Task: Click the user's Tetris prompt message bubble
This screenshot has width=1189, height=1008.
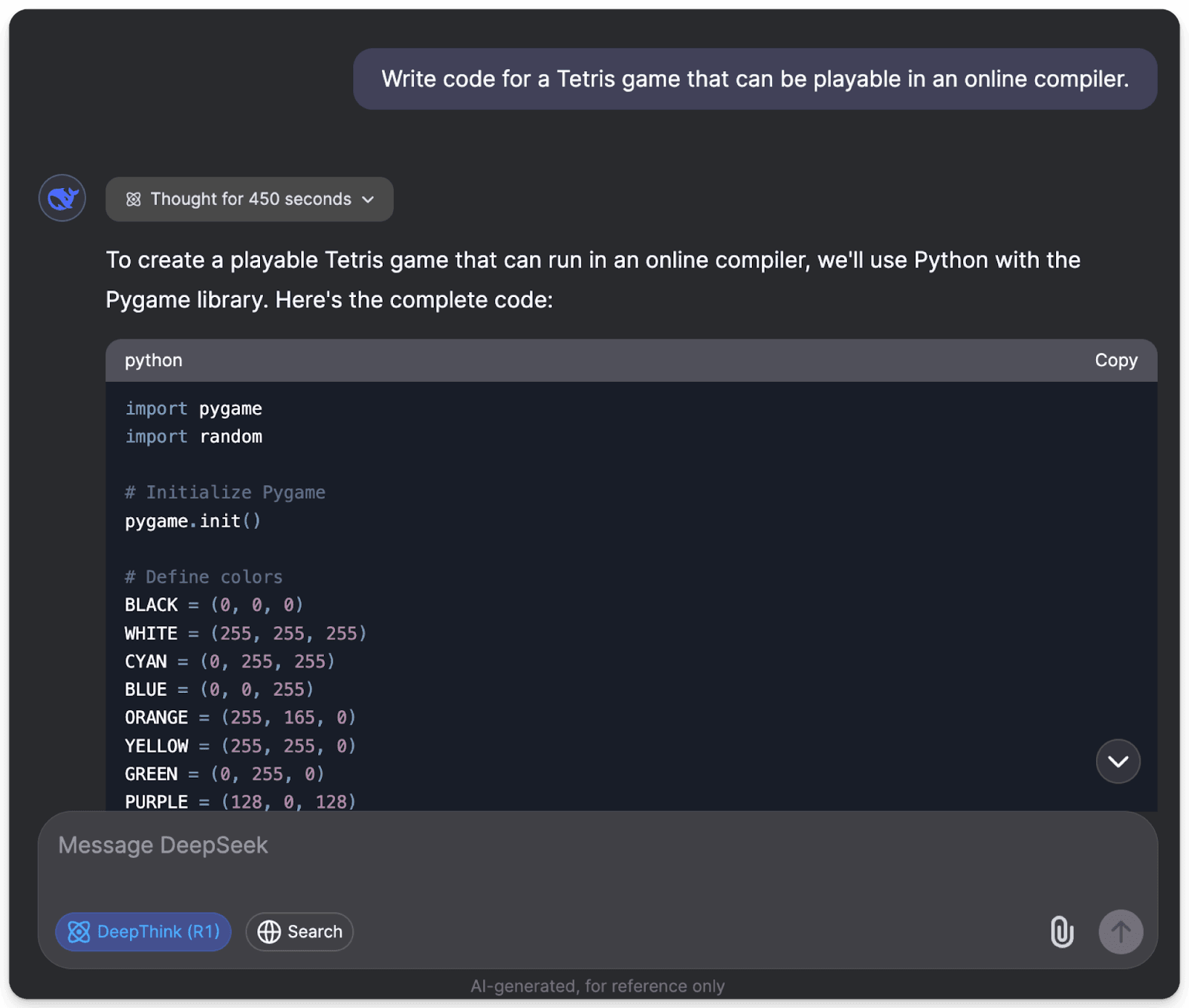Action: click(754, 79)
